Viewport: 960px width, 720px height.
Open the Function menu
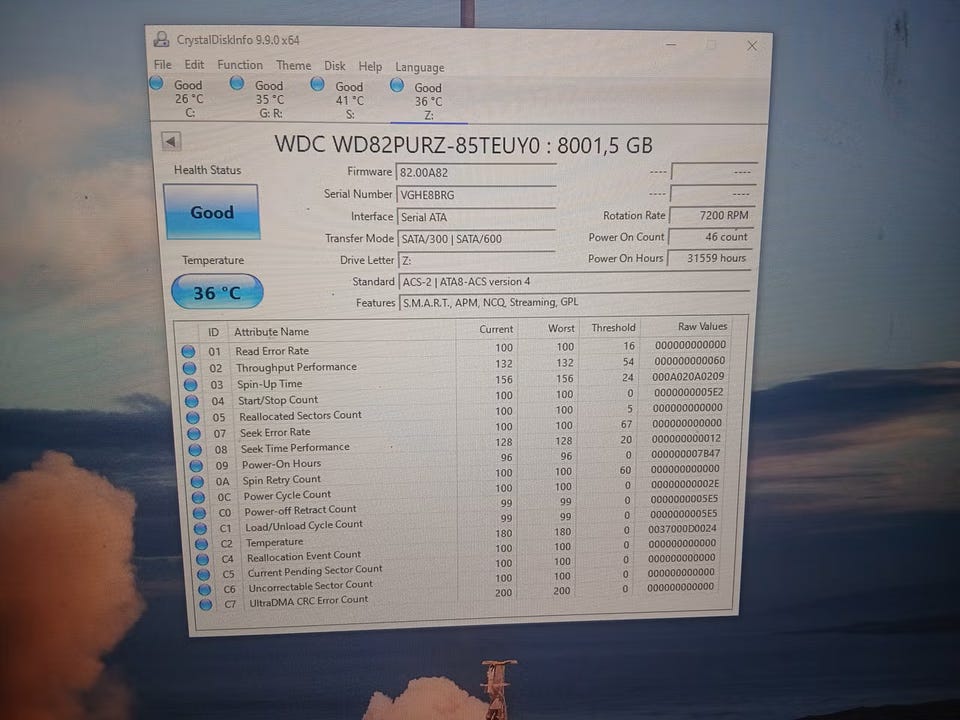tap(239, 65)
